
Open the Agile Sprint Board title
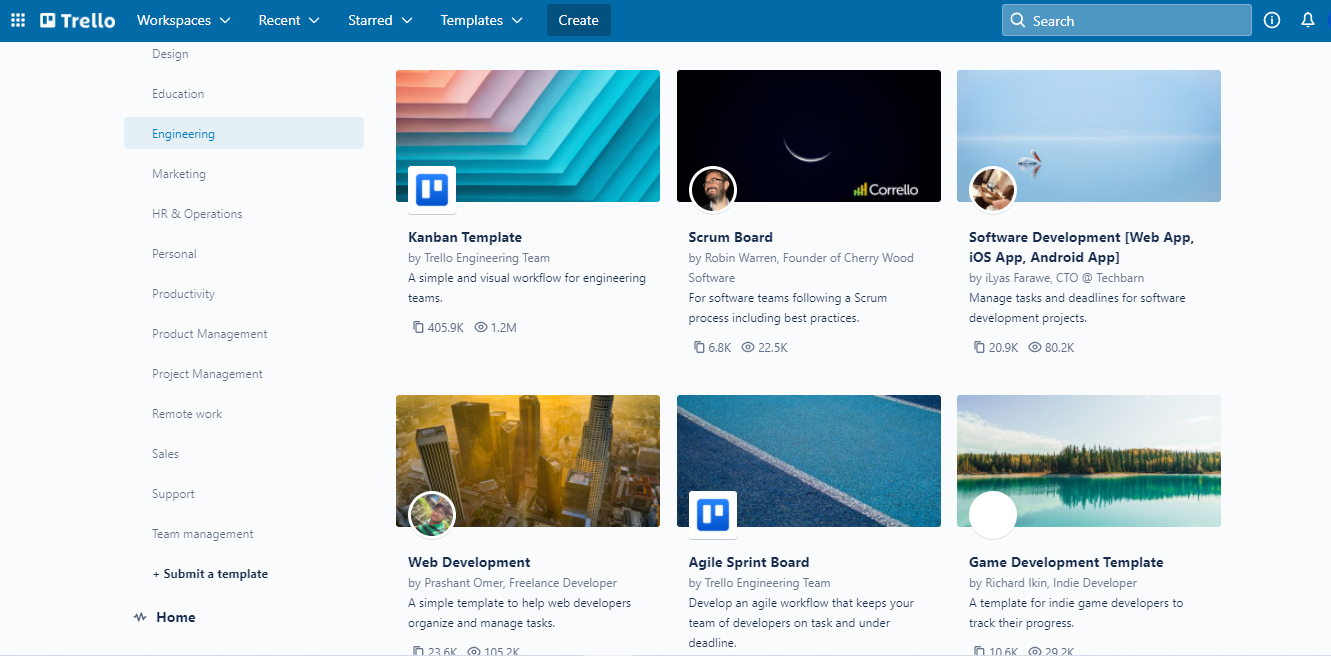(749, 562)
